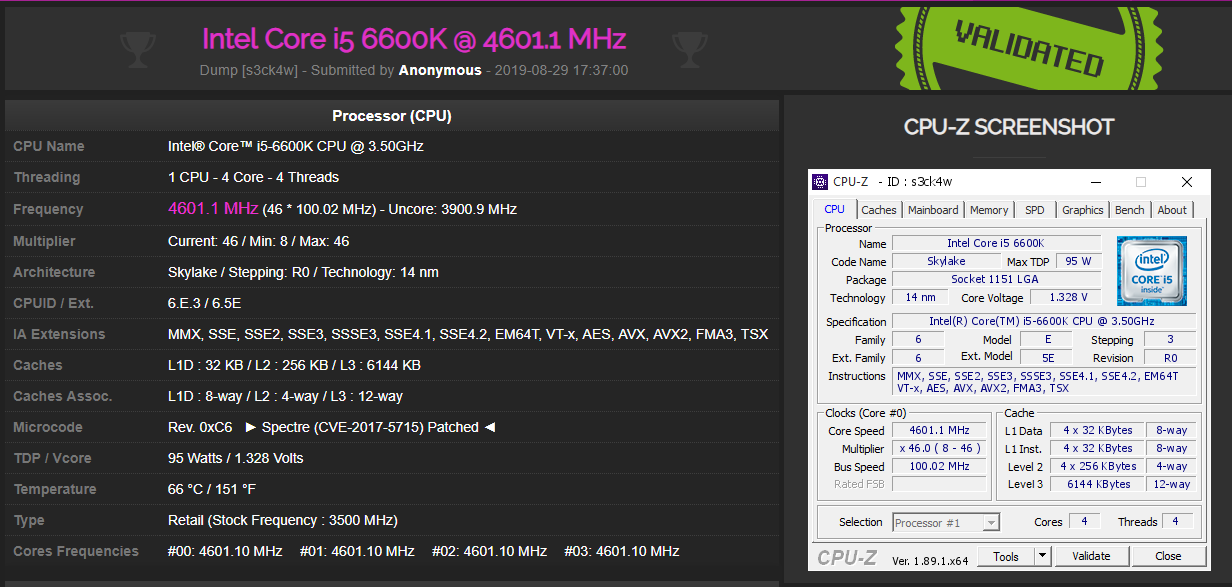
Task: Click the Architecture value Skylake / Stepping: R0
Action: pos(303,272)
